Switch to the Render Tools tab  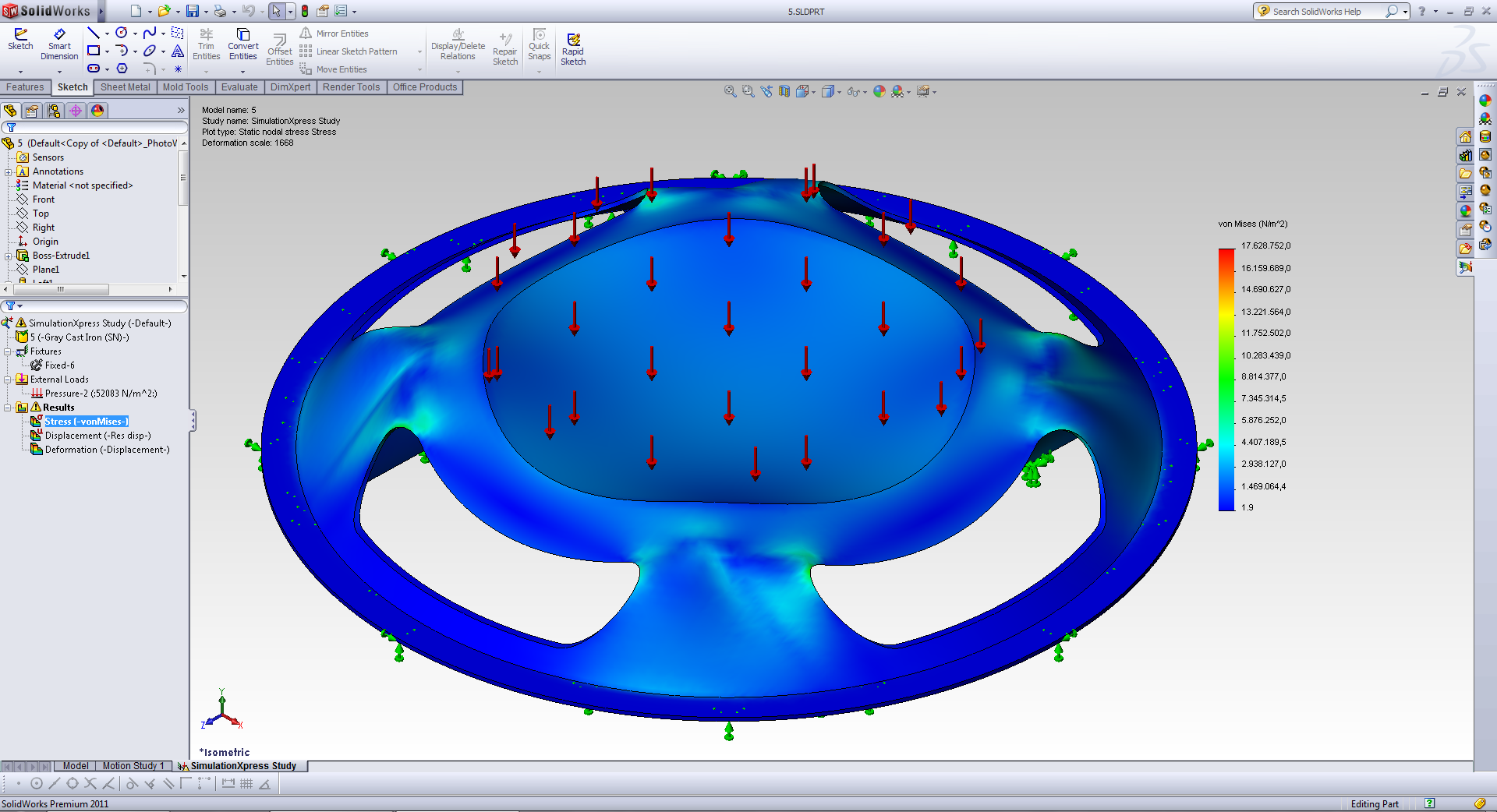click(x=351, y=87)
